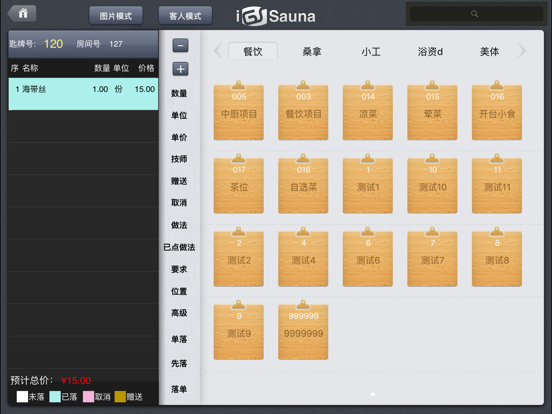
Task: Click the white 未落 legend swatch
Action: click(x=22, y=397)
